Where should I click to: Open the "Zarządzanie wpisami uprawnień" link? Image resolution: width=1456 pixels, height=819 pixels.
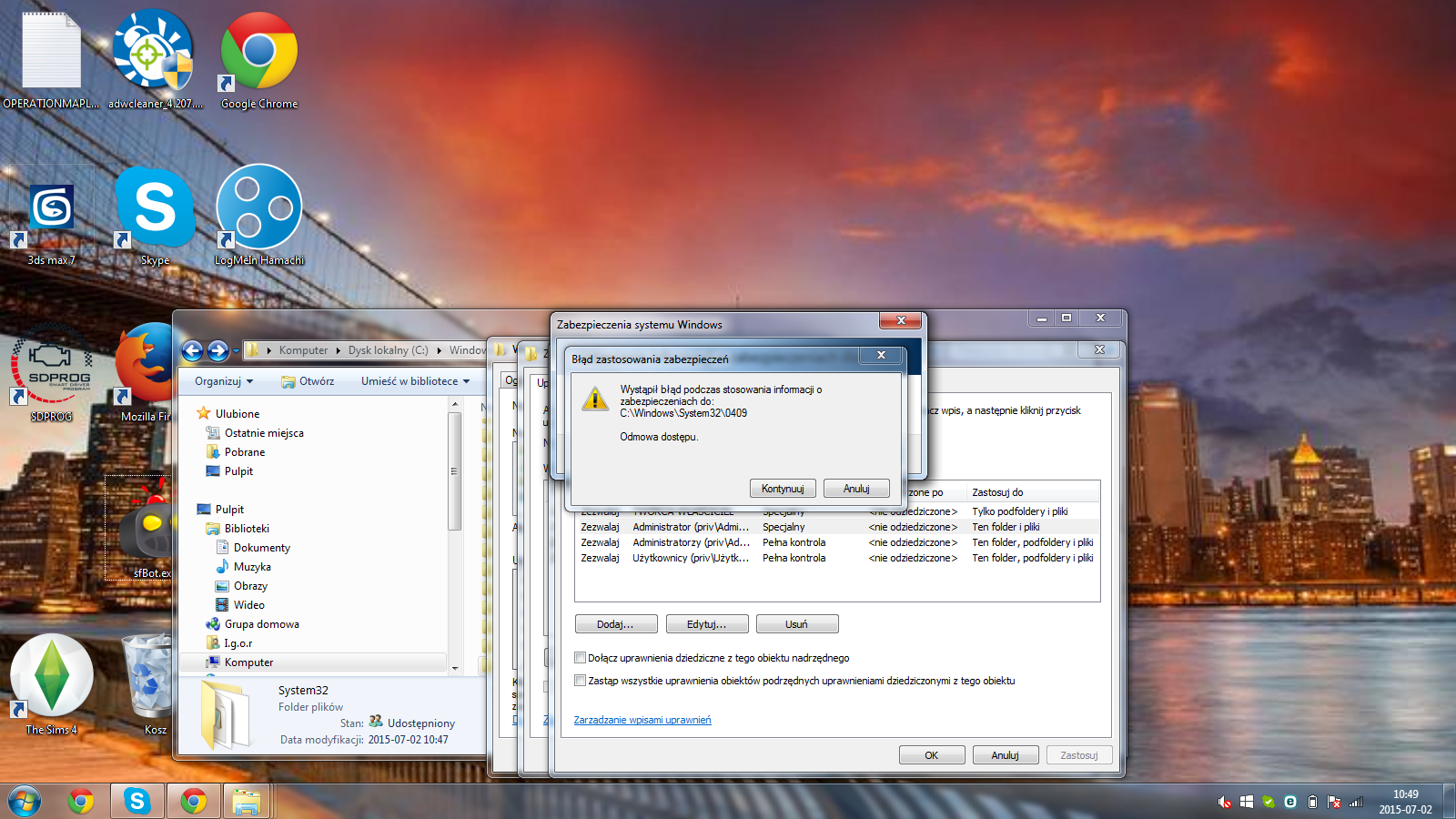642,720
